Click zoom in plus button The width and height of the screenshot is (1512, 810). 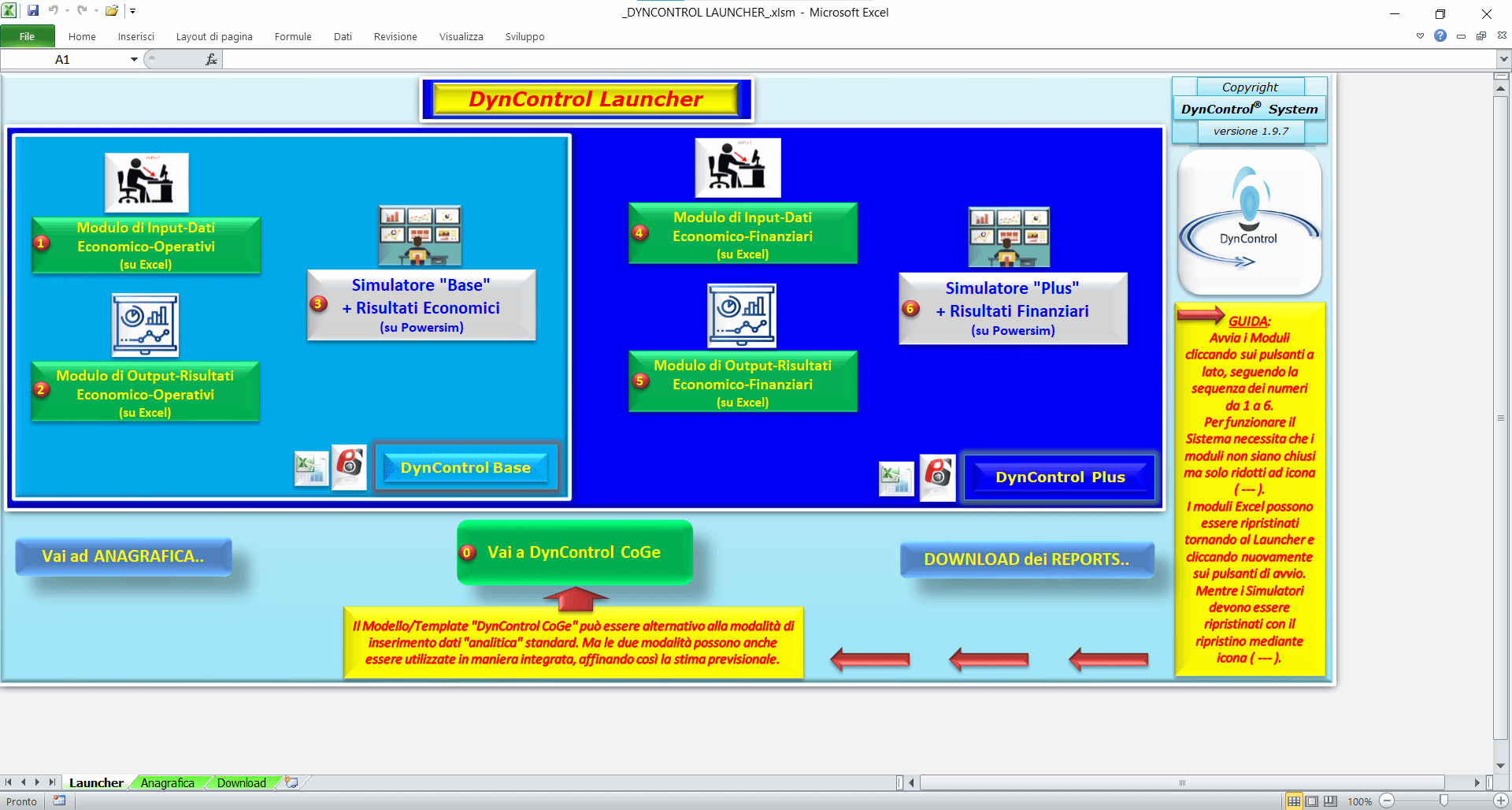click(x=1501, y=801)
